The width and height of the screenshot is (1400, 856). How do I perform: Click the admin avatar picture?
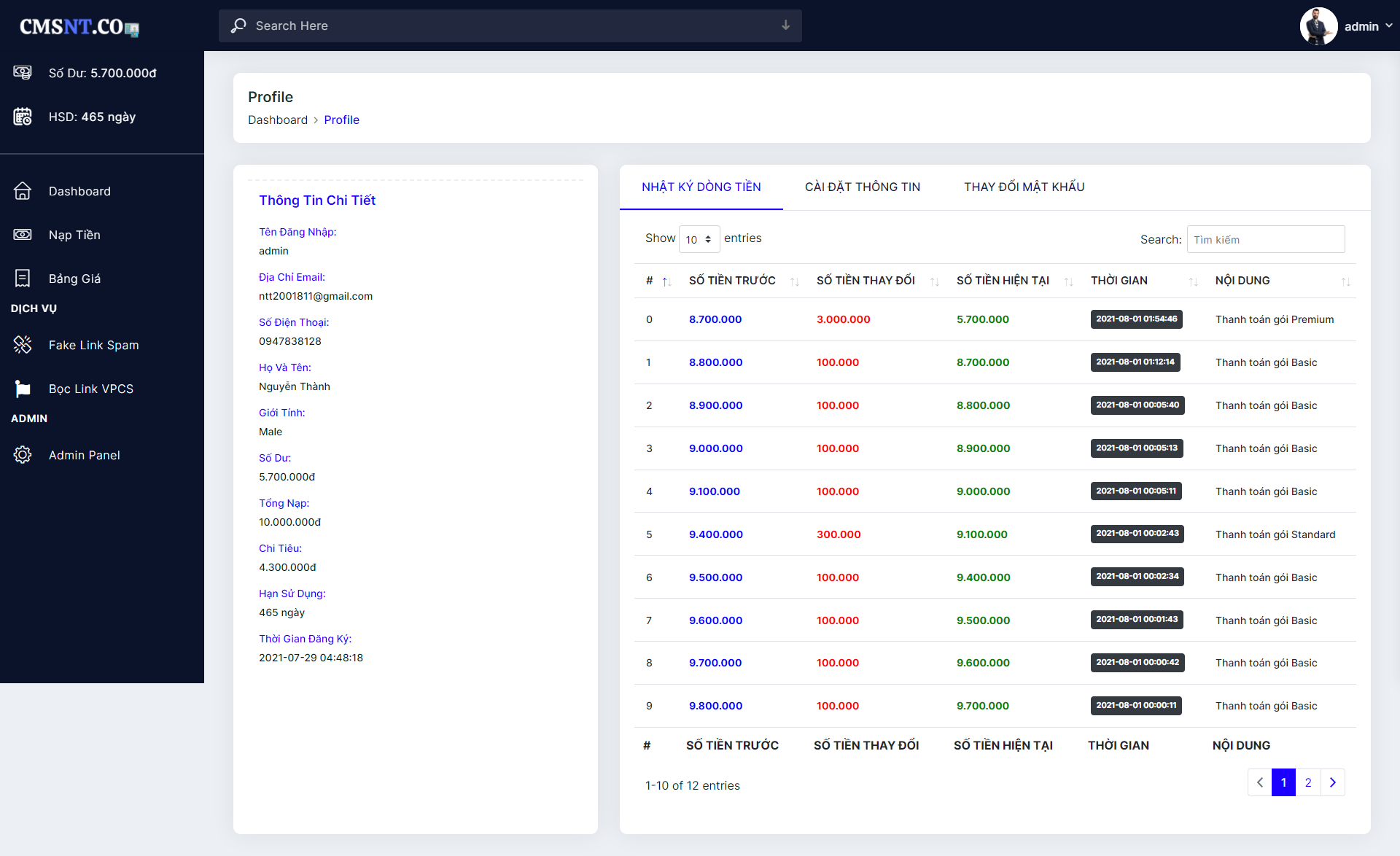point(1318,26)
